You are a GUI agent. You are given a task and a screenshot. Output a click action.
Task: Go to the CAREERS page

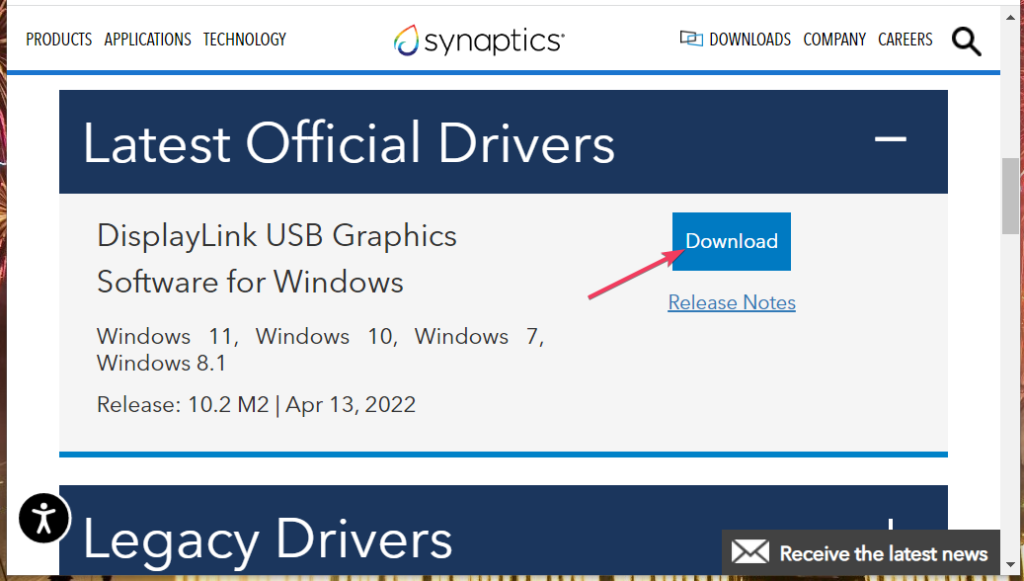[905, 39]
